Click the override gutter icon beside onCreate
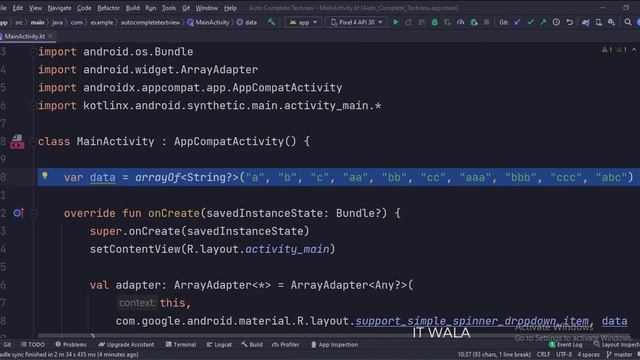The image size is (640, 360). pos(18,213)
